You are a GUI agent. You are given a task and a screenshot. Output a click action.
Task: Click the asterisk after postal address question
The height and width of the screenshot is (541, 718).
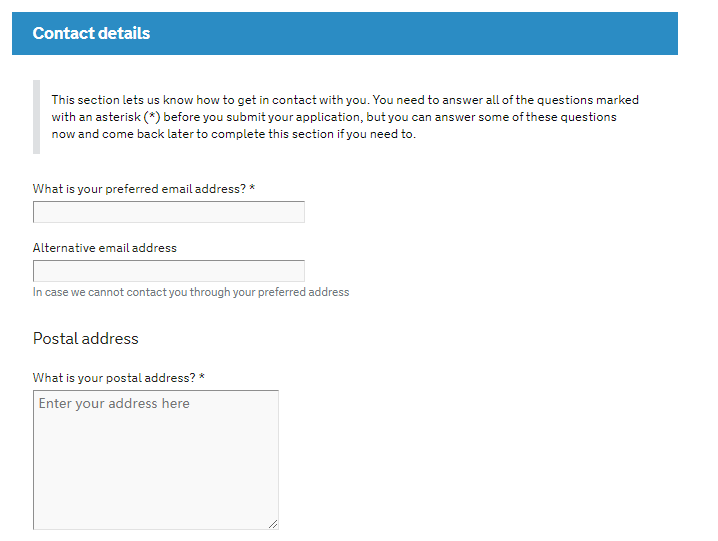(202, 378)
